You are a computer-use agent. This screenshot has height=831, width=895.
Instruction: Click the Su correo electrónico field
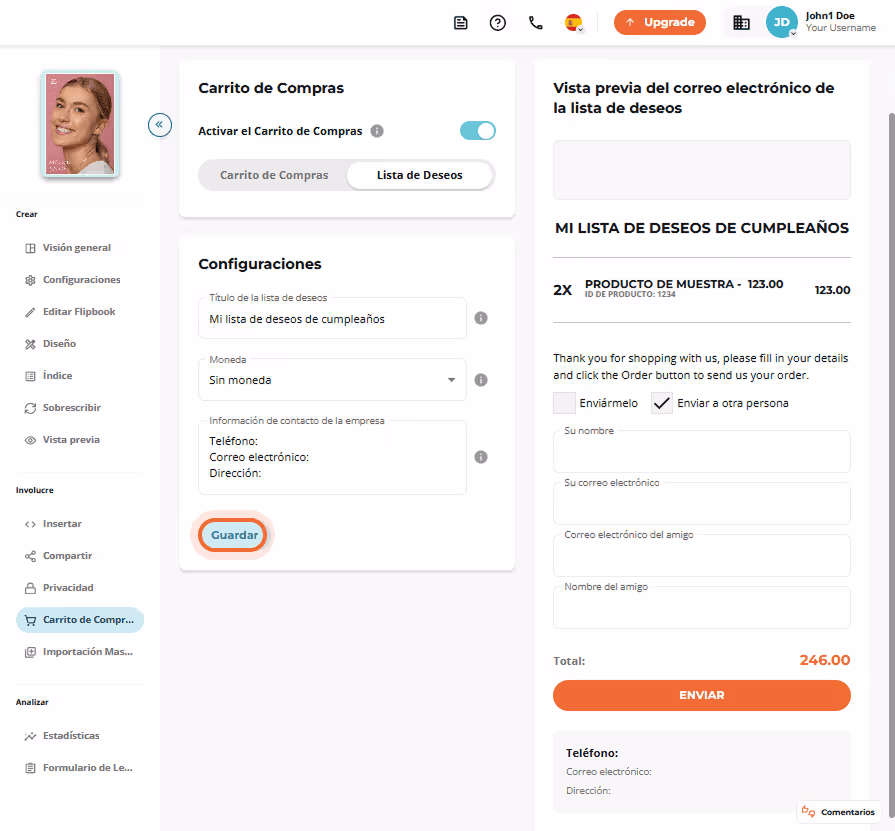(702, 504)
